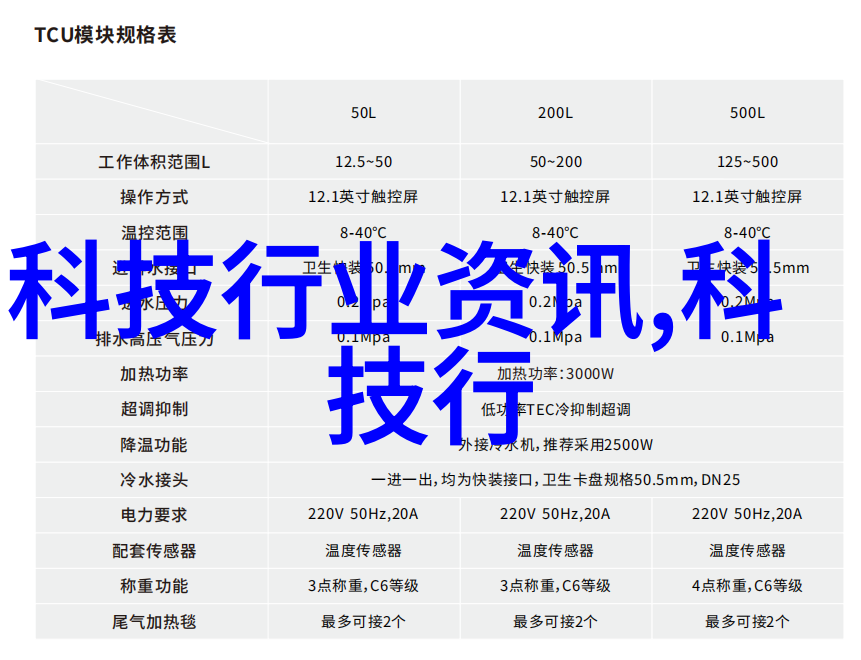The width and height of the screenshot is (861, 660).
Task: Click the row label "尾气加热毯"
Action: (x=154, y=622)
